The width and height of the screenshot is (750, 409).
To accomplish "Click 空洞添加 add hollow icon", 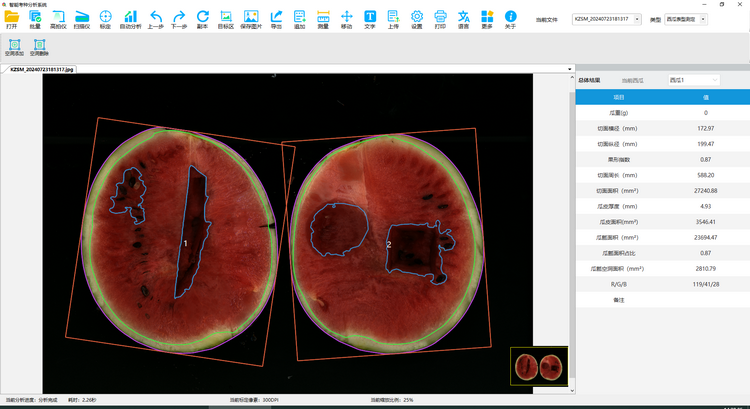I will [15, 47].
